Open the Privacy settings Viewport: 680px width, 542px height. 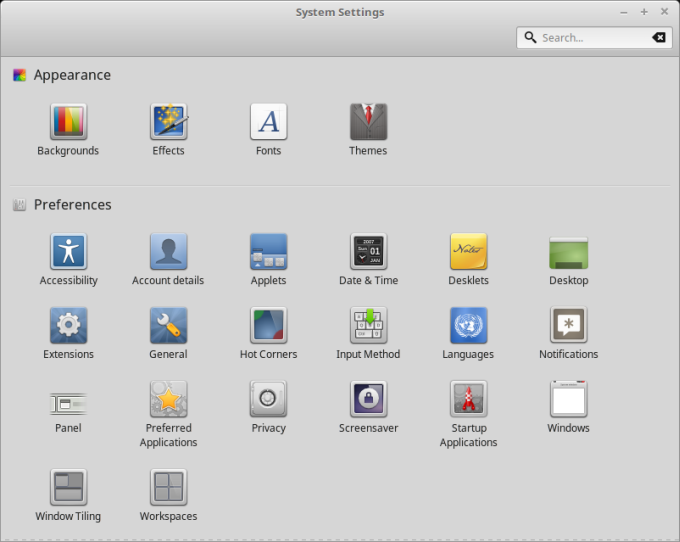[x=268, y=400]
